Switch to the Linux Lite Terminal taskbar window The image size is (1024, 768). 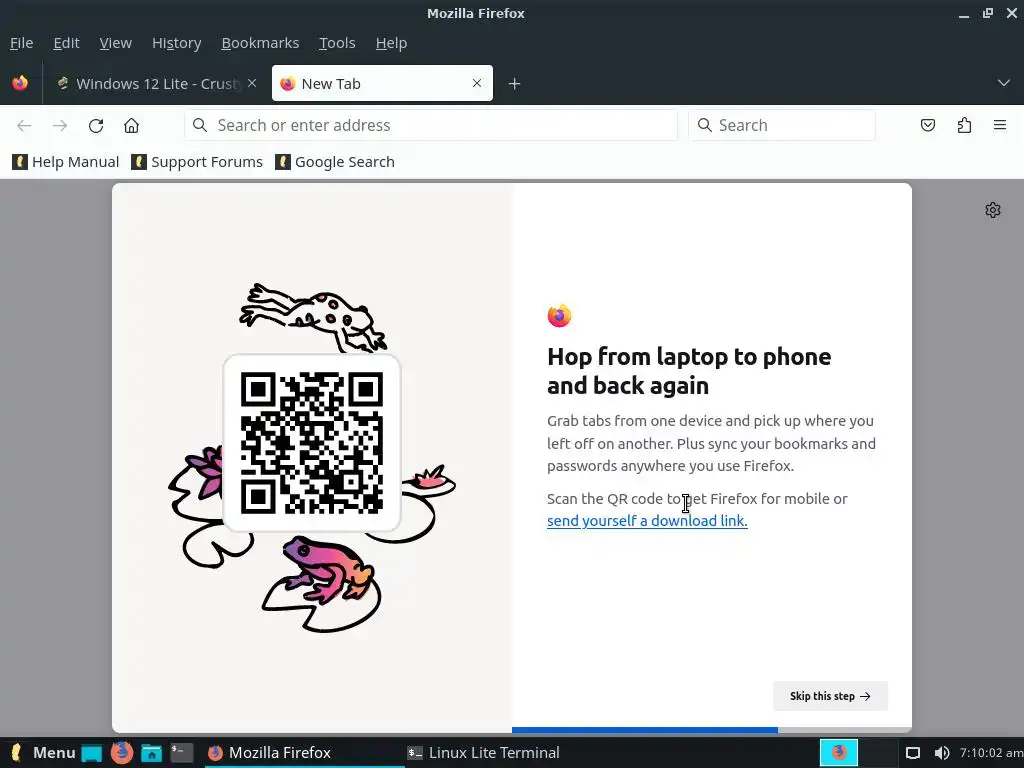coord(483,753)
